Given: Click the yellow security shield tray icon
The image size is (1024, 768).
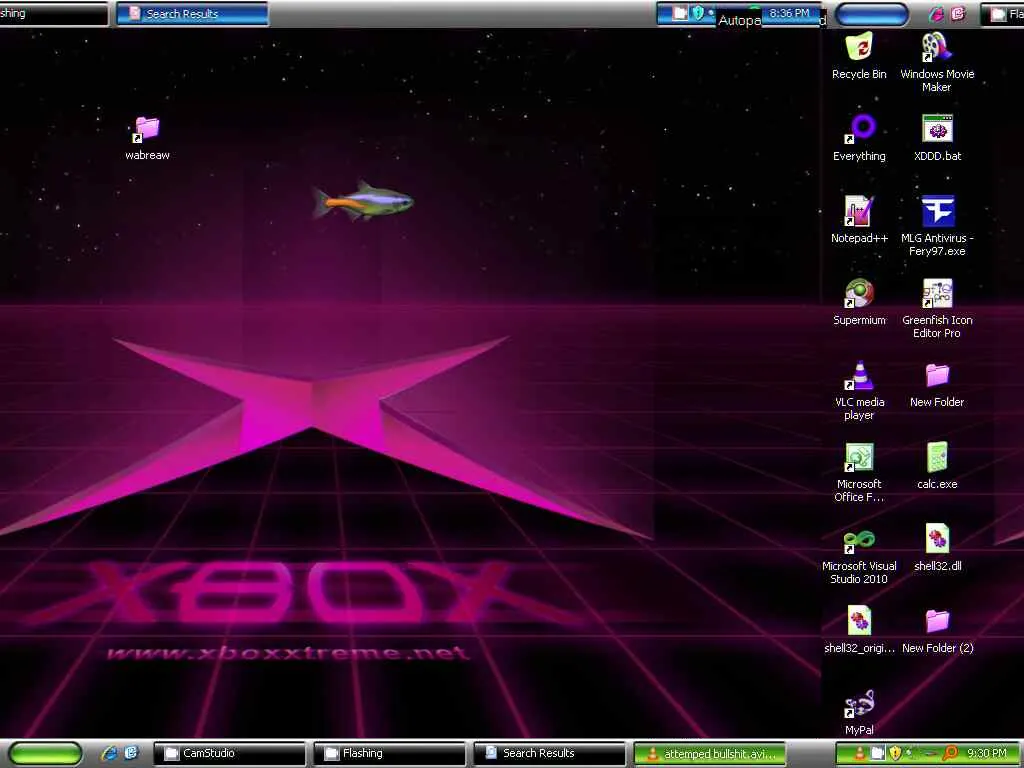Looking at the screenshot, I should [x=895, y=754].
